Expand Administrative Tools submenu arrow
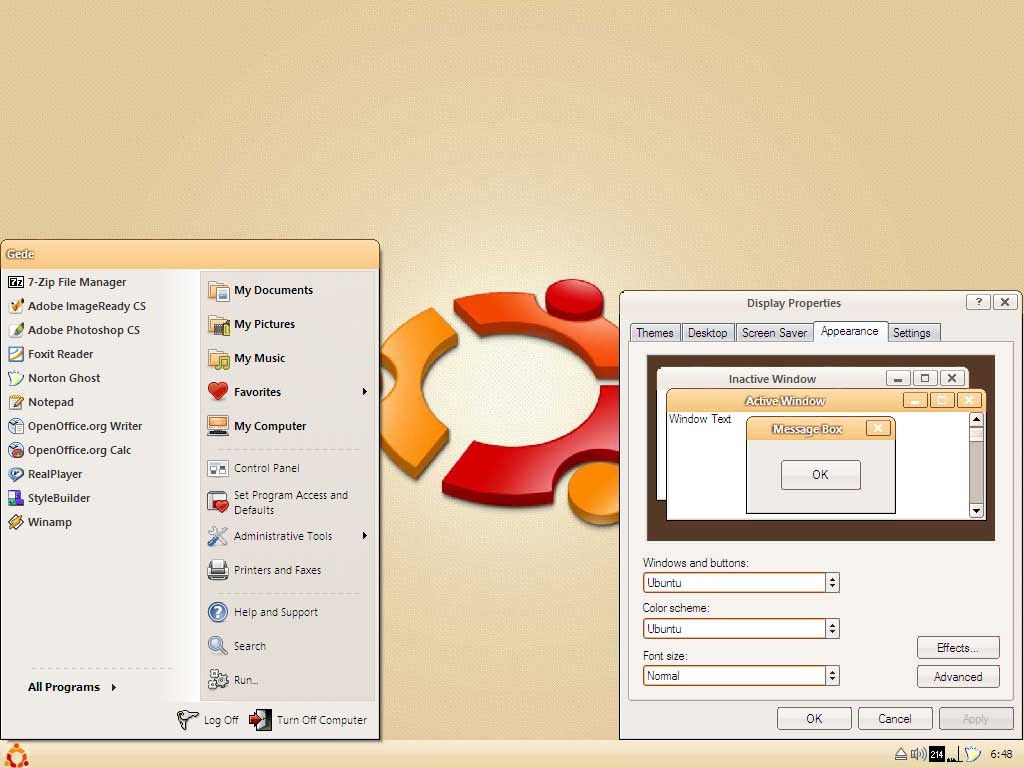Viewport: 1024px width, 768px height. [x=364, y=536]
